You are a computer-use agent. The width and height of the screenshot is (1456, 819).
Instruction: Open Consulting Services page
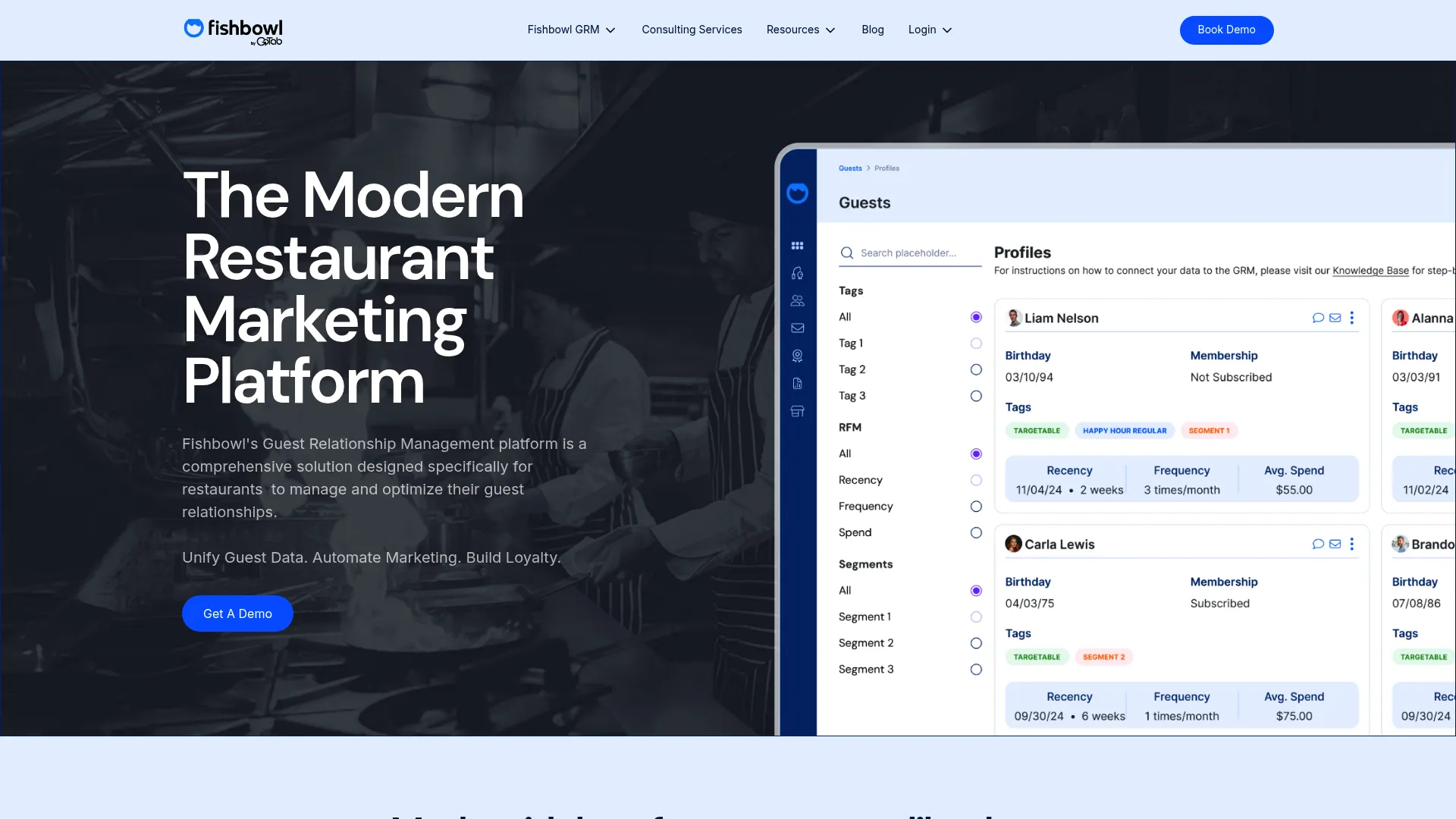click(x=692, y=30)
